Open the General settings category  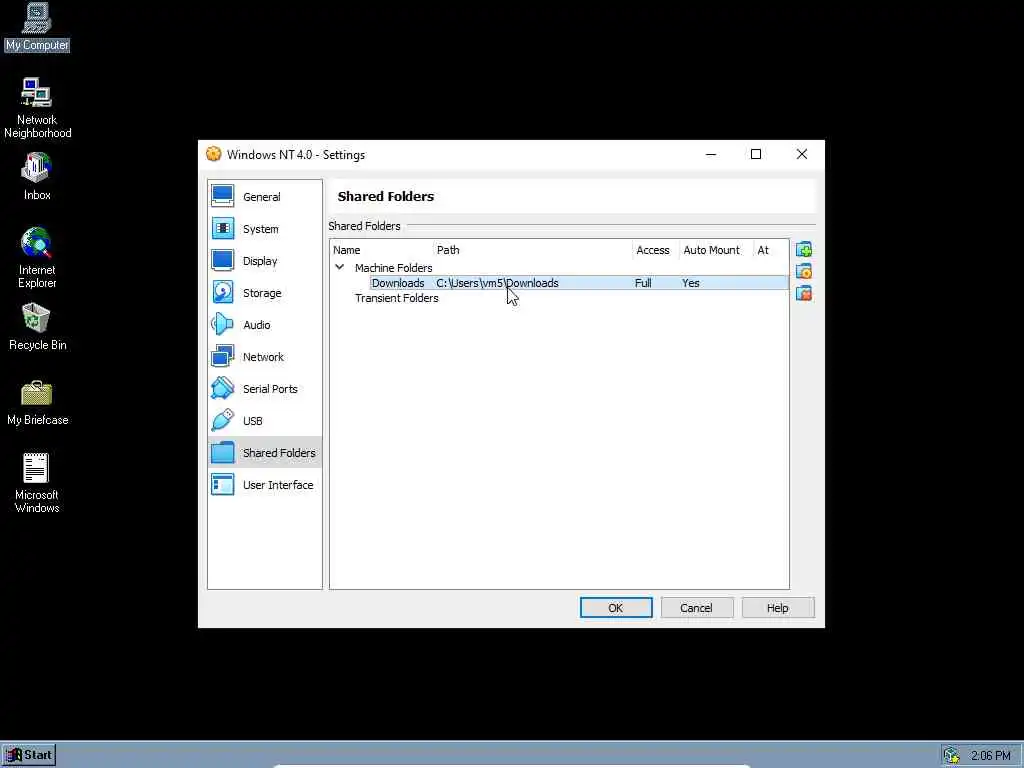264,197
